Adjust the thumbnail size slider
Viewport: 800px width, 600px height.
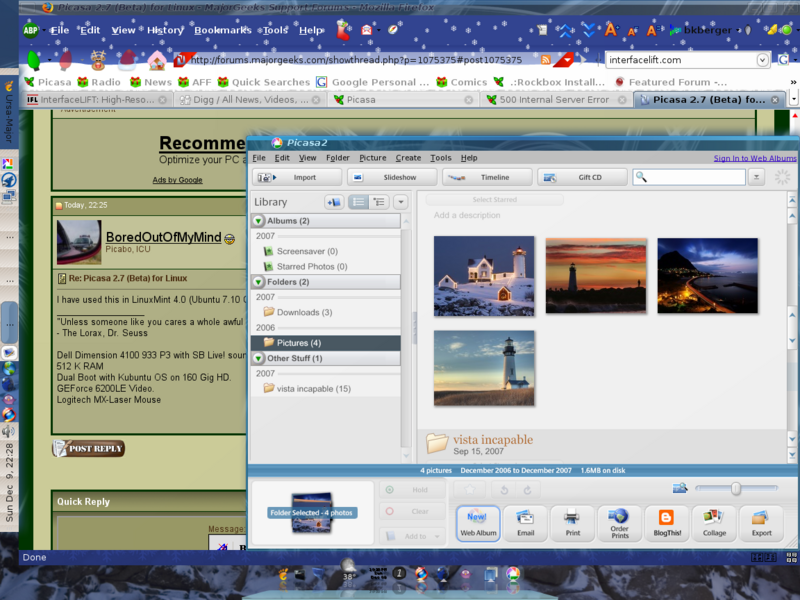[736, 488]
